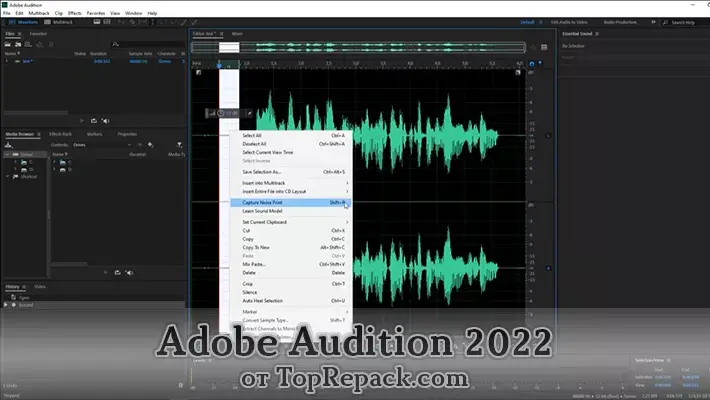Switch to the Markers tab

point(94,134)
